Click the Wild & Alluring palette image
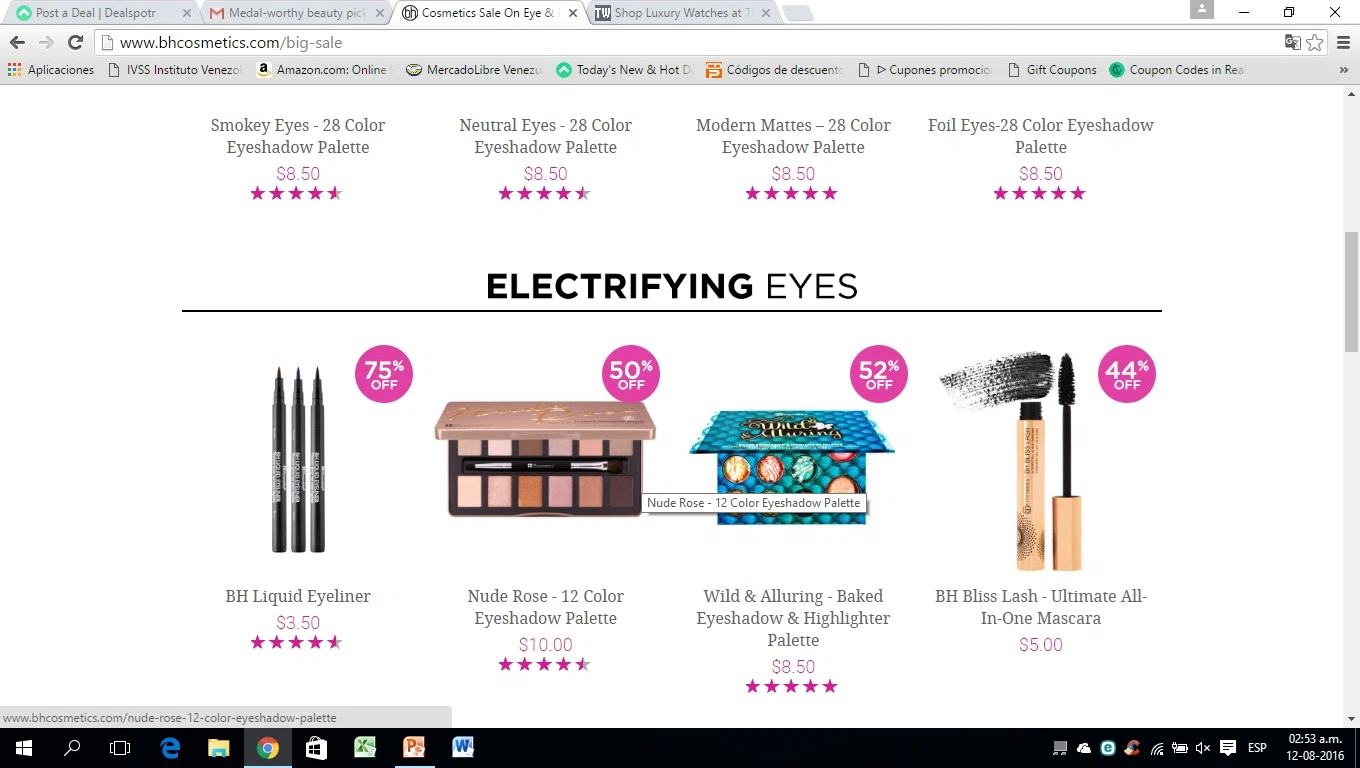 [792, 467]
